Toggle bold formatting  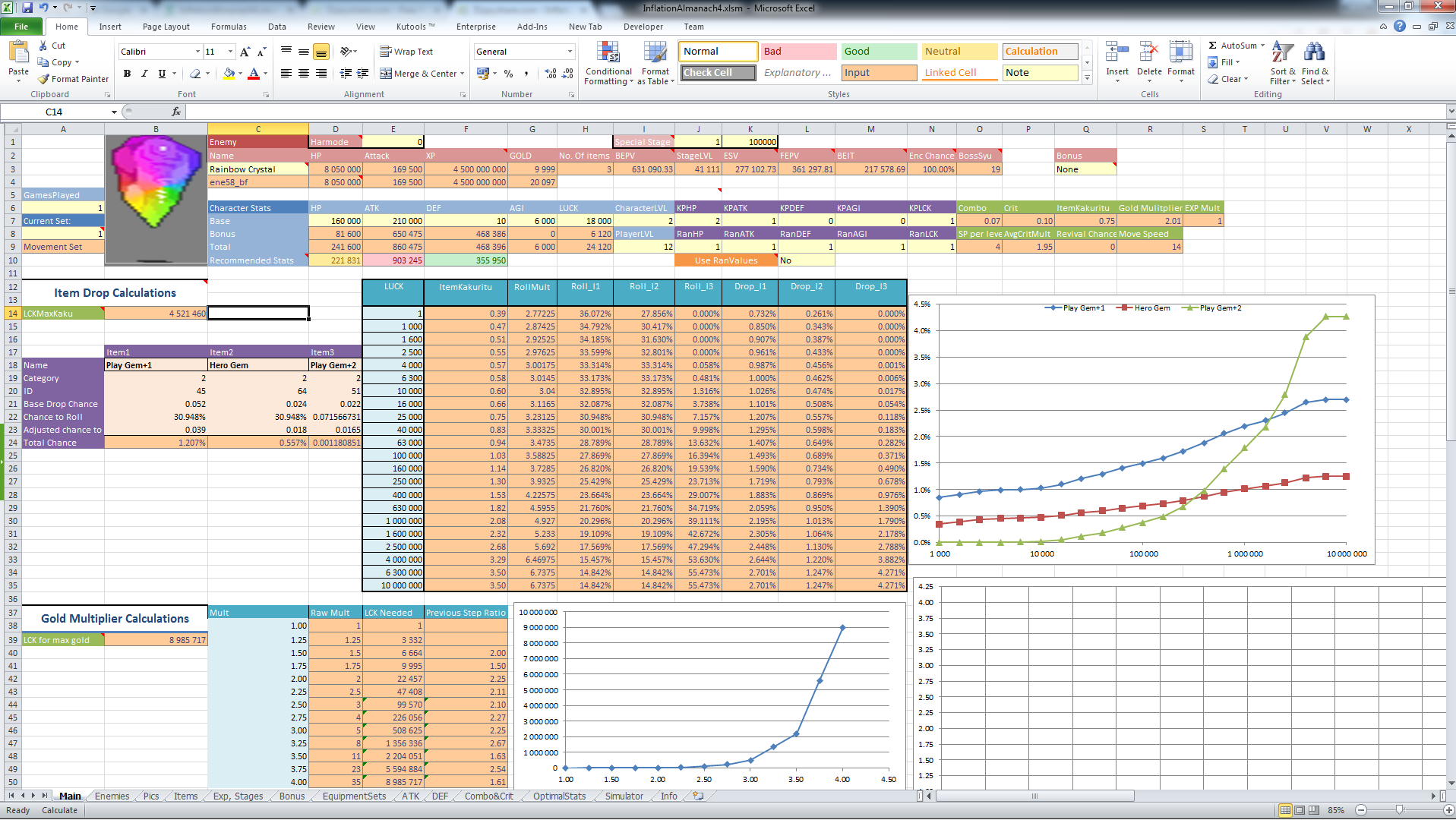point(127,74)
